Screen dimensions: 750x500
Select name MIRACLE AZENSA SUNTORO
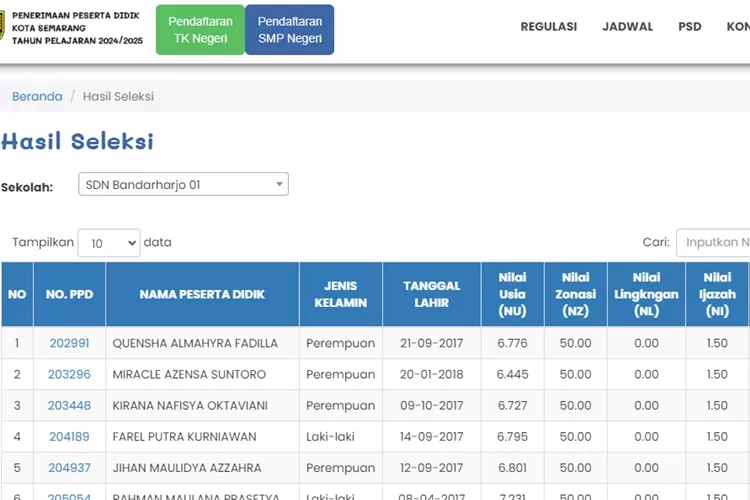[189, 374]
